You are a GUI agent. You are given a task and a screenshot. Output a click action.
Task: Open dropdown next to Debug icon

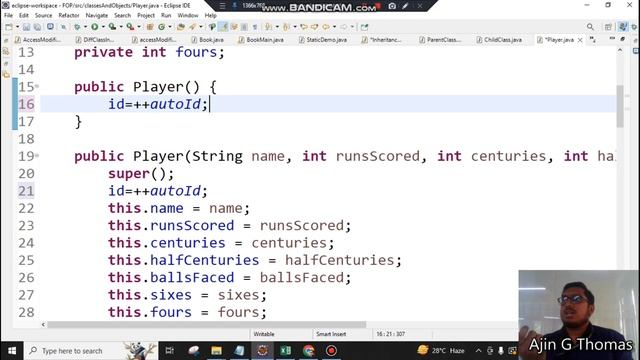click(x=85, y=27)
